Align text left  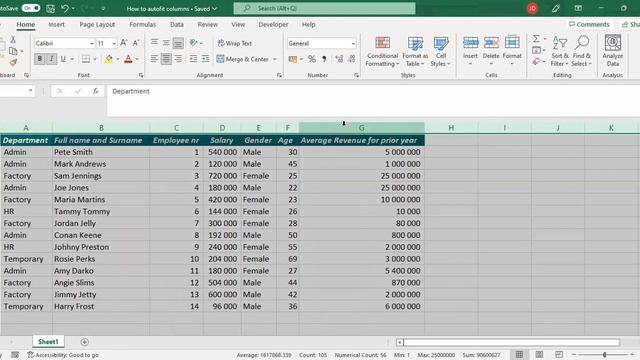pos(154,59)
